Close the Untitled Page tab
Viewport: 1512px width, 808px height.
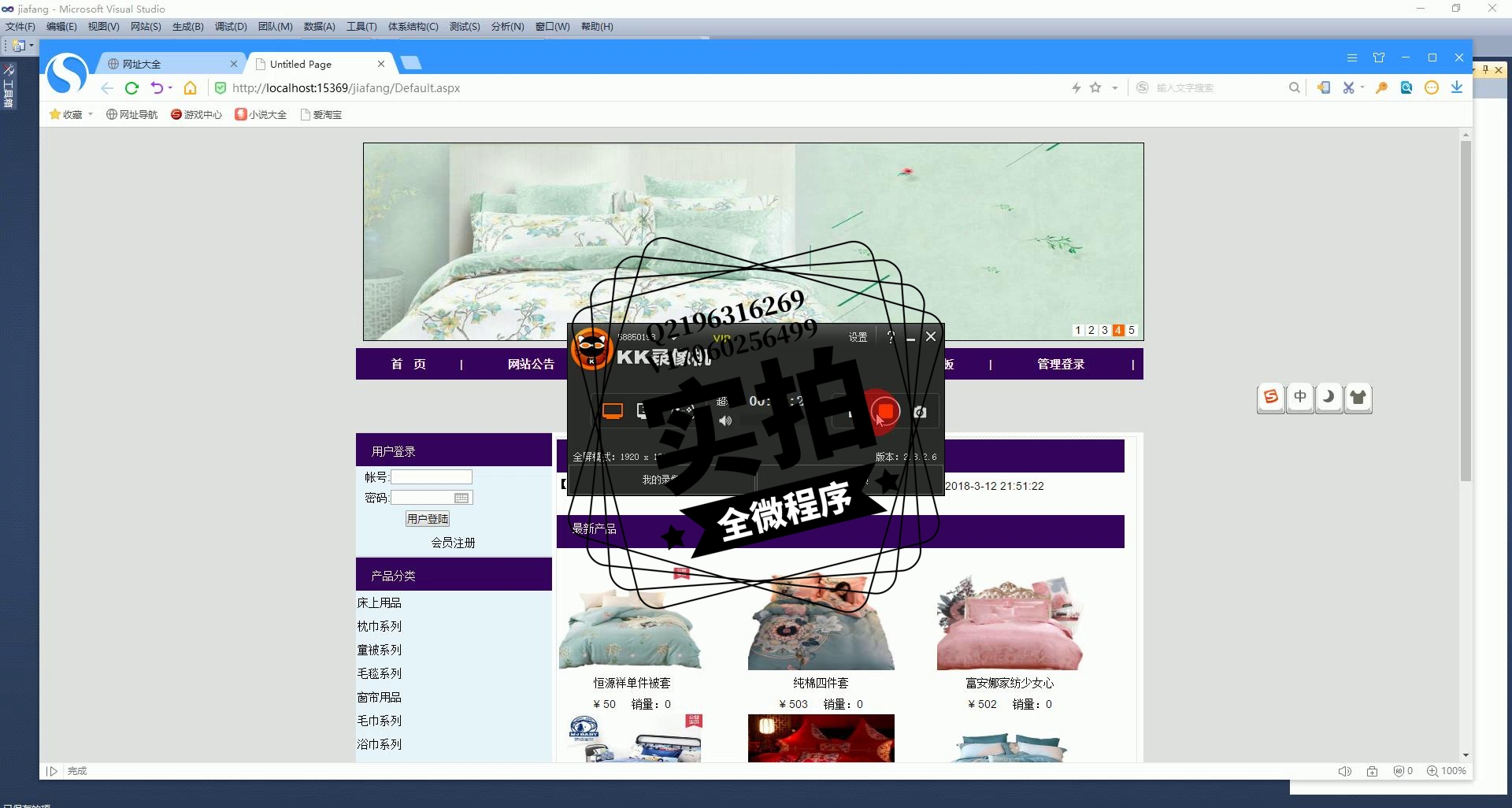pos(381,64)
